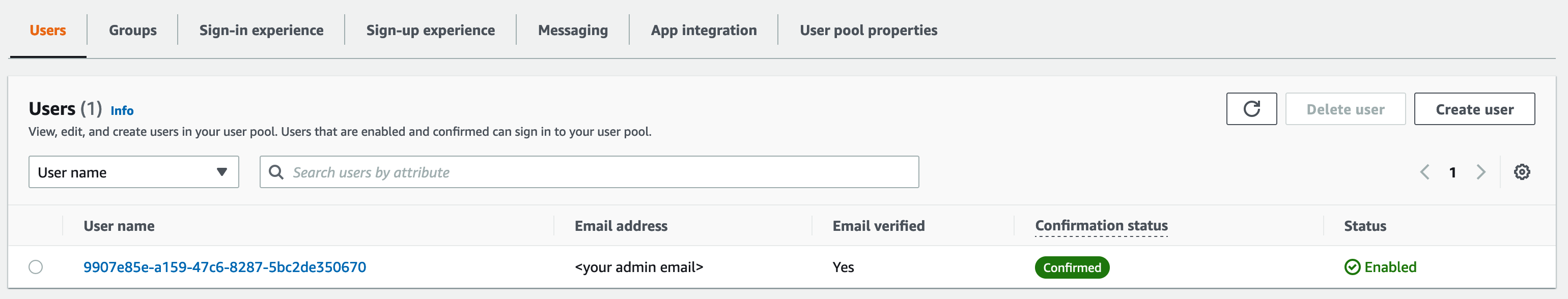Click the Email verified column header
This screenshot has width=1568, height=299.
click(x=878, y=226)
